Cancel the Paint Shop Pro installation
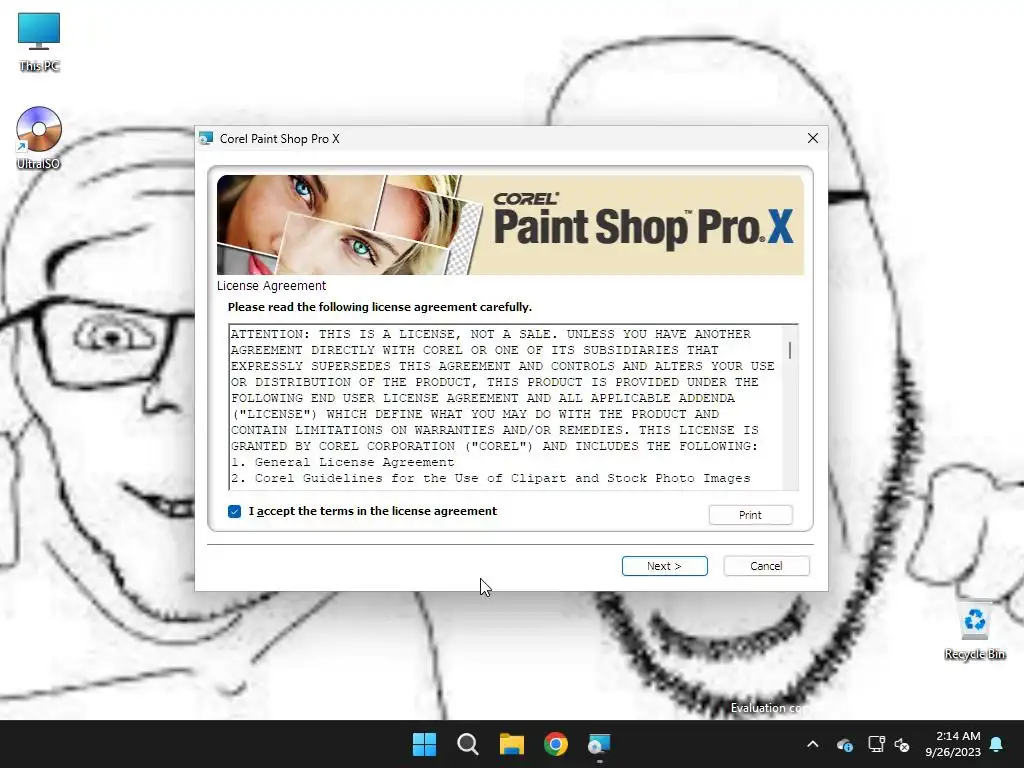1024x768 pixels. [766, 566]
